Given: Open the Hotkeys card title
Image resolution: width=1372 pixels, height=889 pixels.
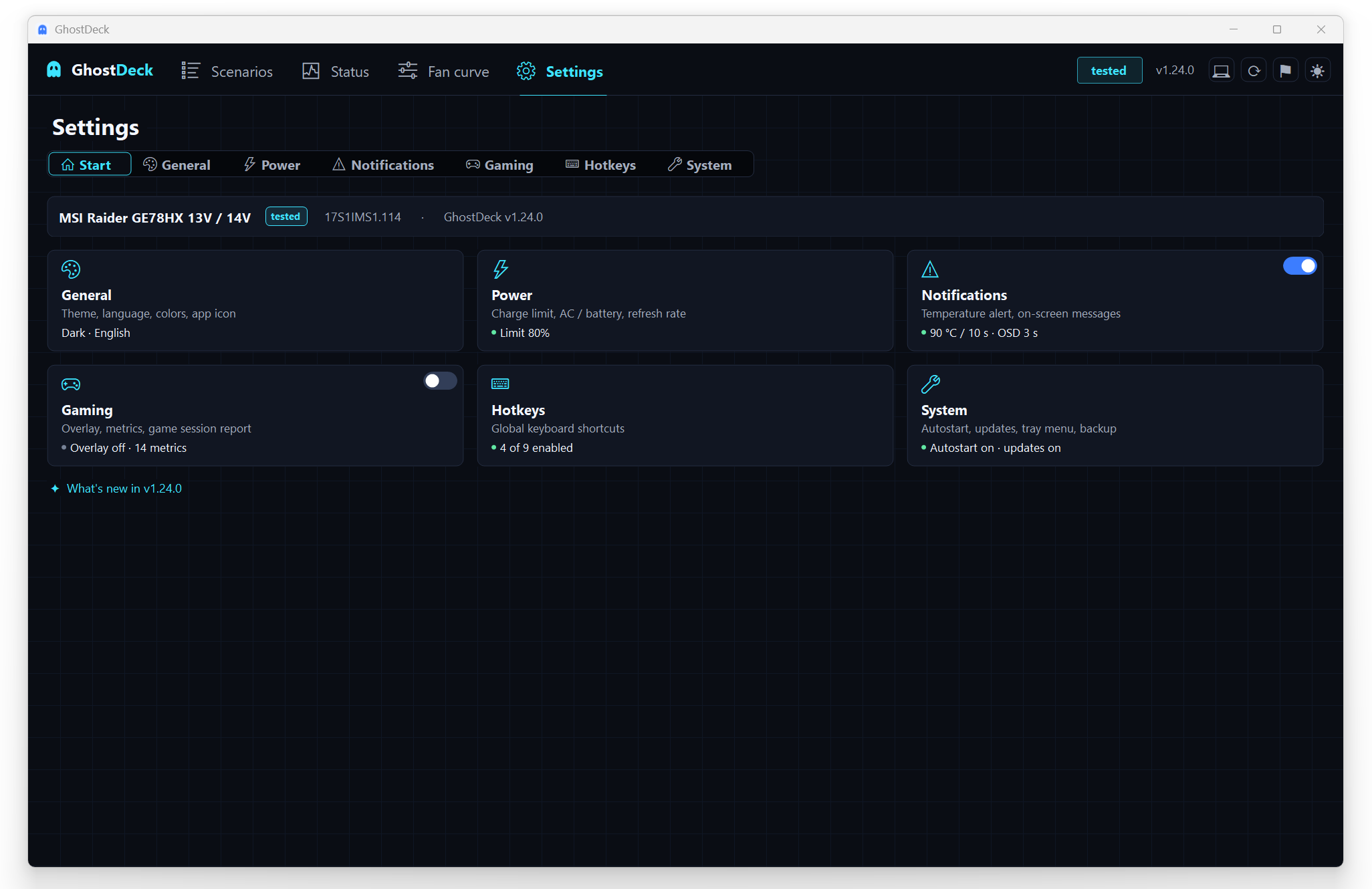Looking at the screenshot, I should click(x=518, y=410).
